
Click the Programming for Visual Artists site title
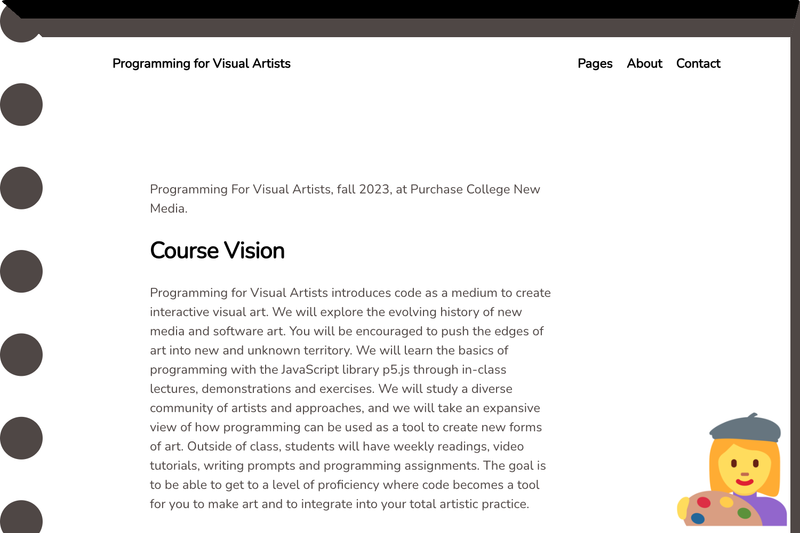(x=202, y=63)
